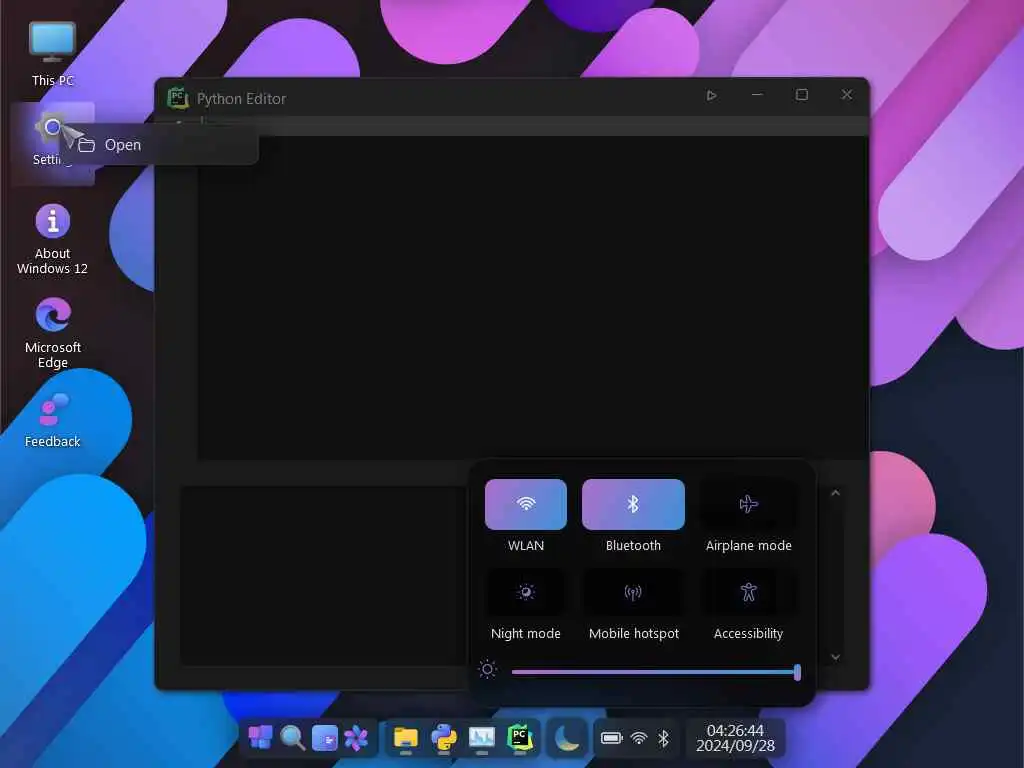
Task: Click the Run icon in Python Editor title bar
Action: (x=711, y=95)
